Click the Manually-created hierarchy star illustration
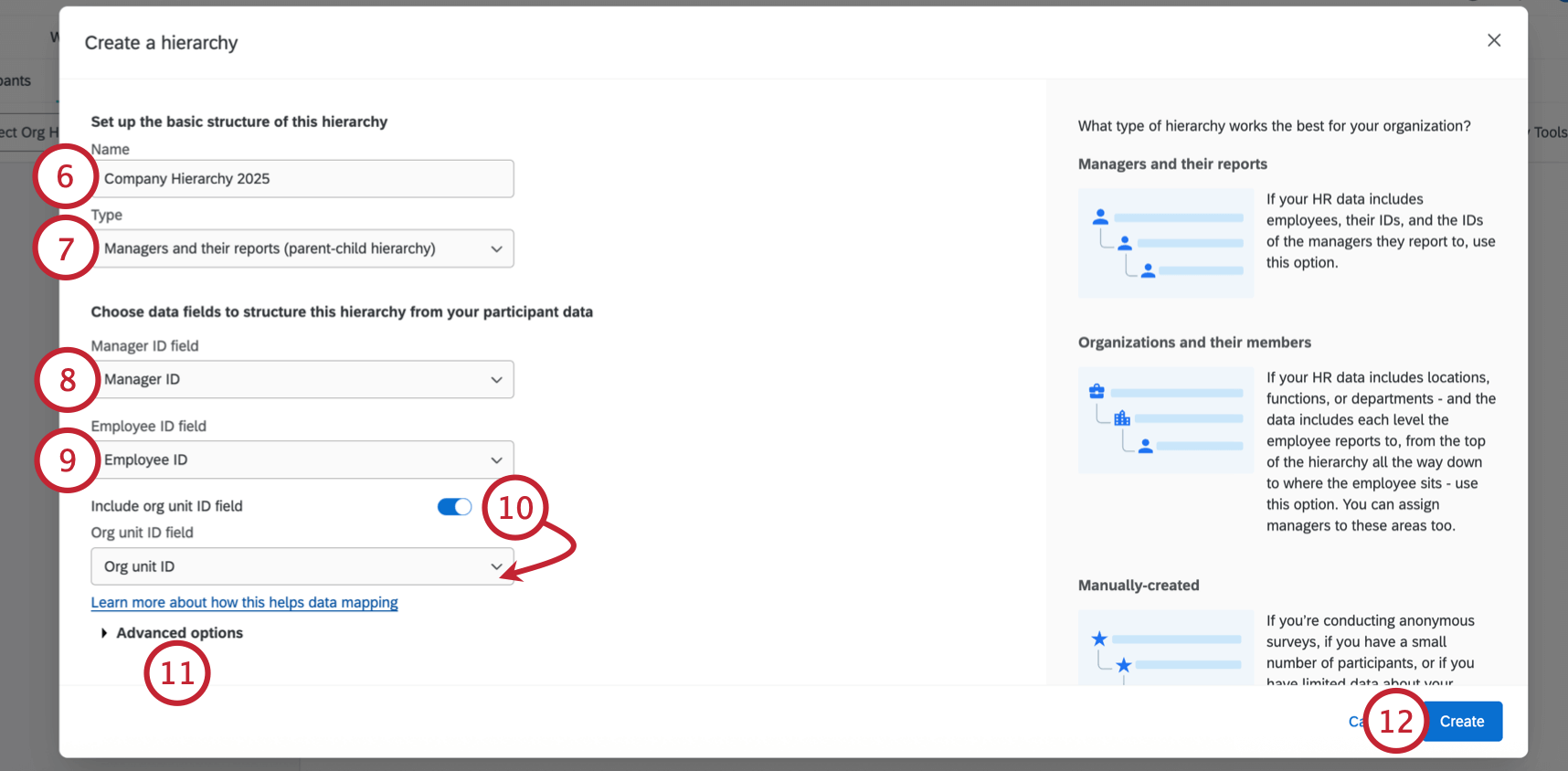This screenshot has height=771, width=1568. pos(1166,648)
